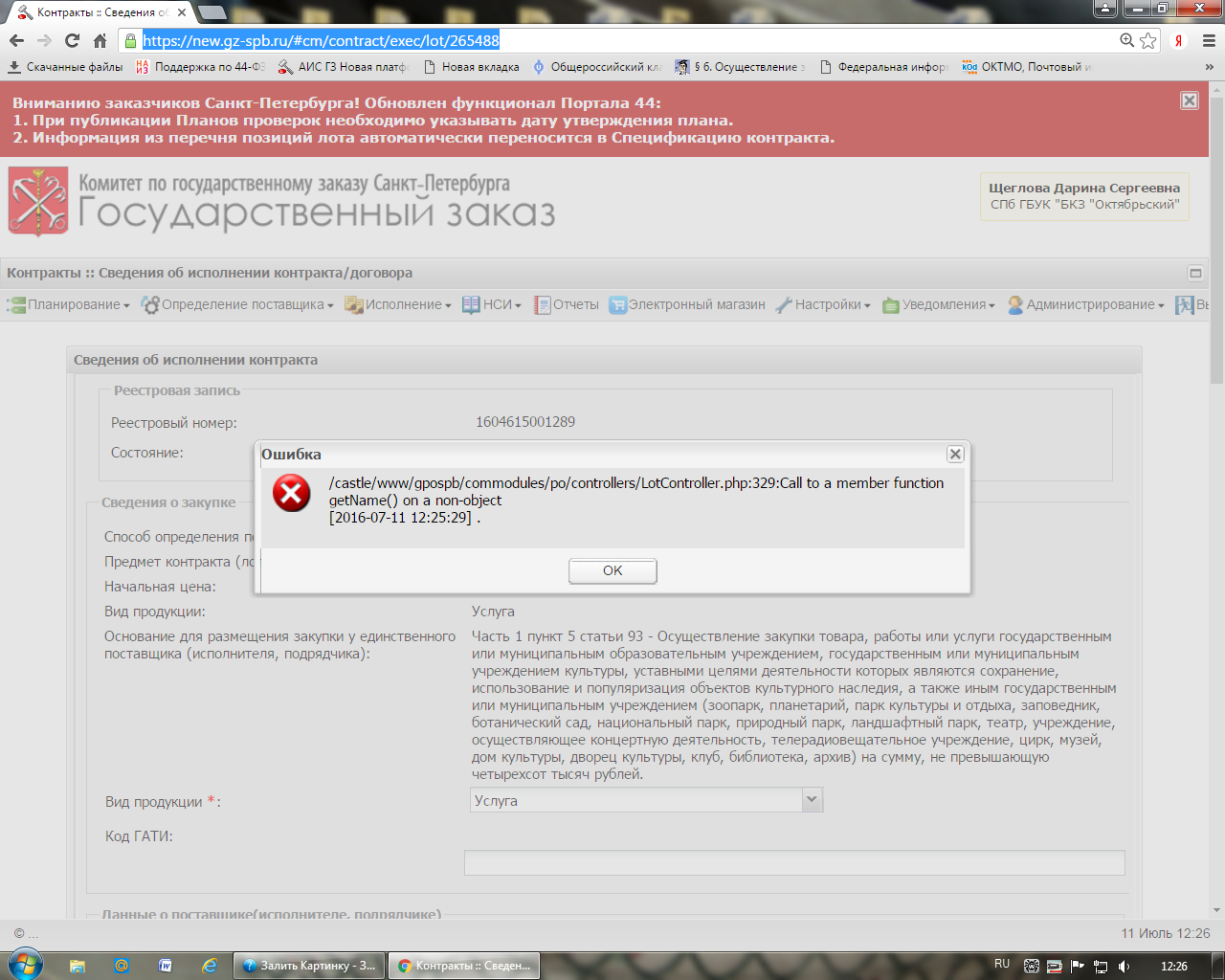Open the volume speaker icon
This screenshot has height=980, width=1225.
(x=1124, y=966)
